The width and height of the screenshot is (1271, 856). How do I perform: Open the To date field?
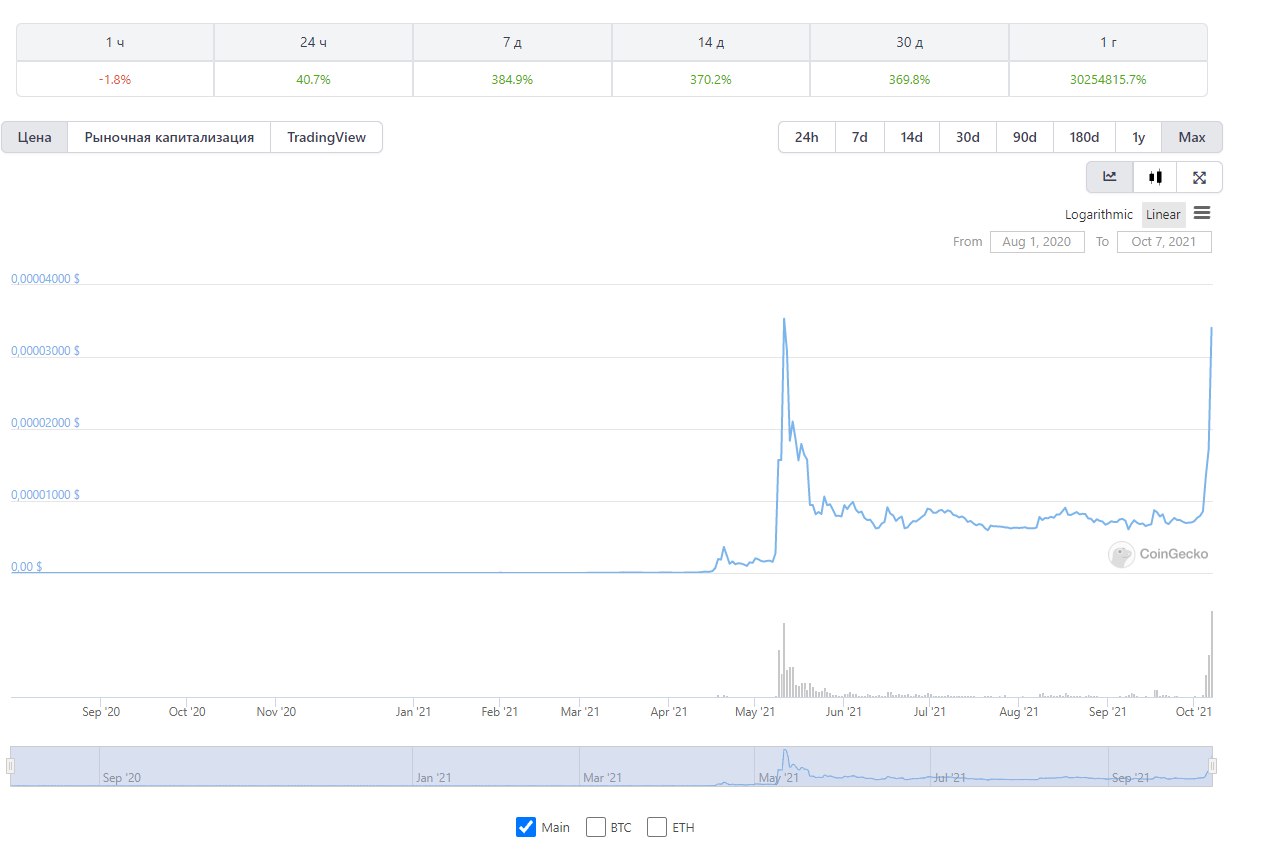tap(1163, 242)
